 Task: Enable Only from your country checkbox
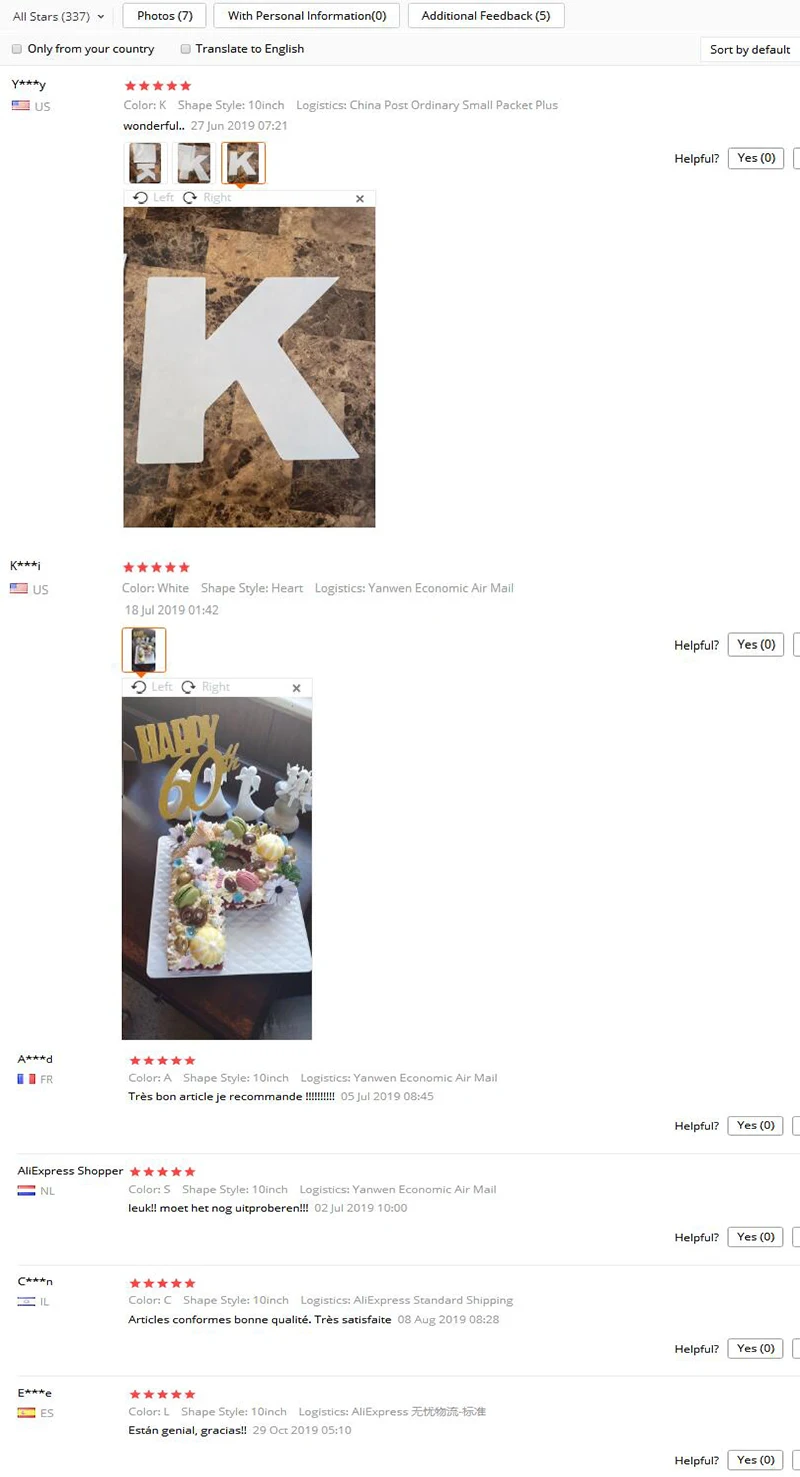point(17,49)
